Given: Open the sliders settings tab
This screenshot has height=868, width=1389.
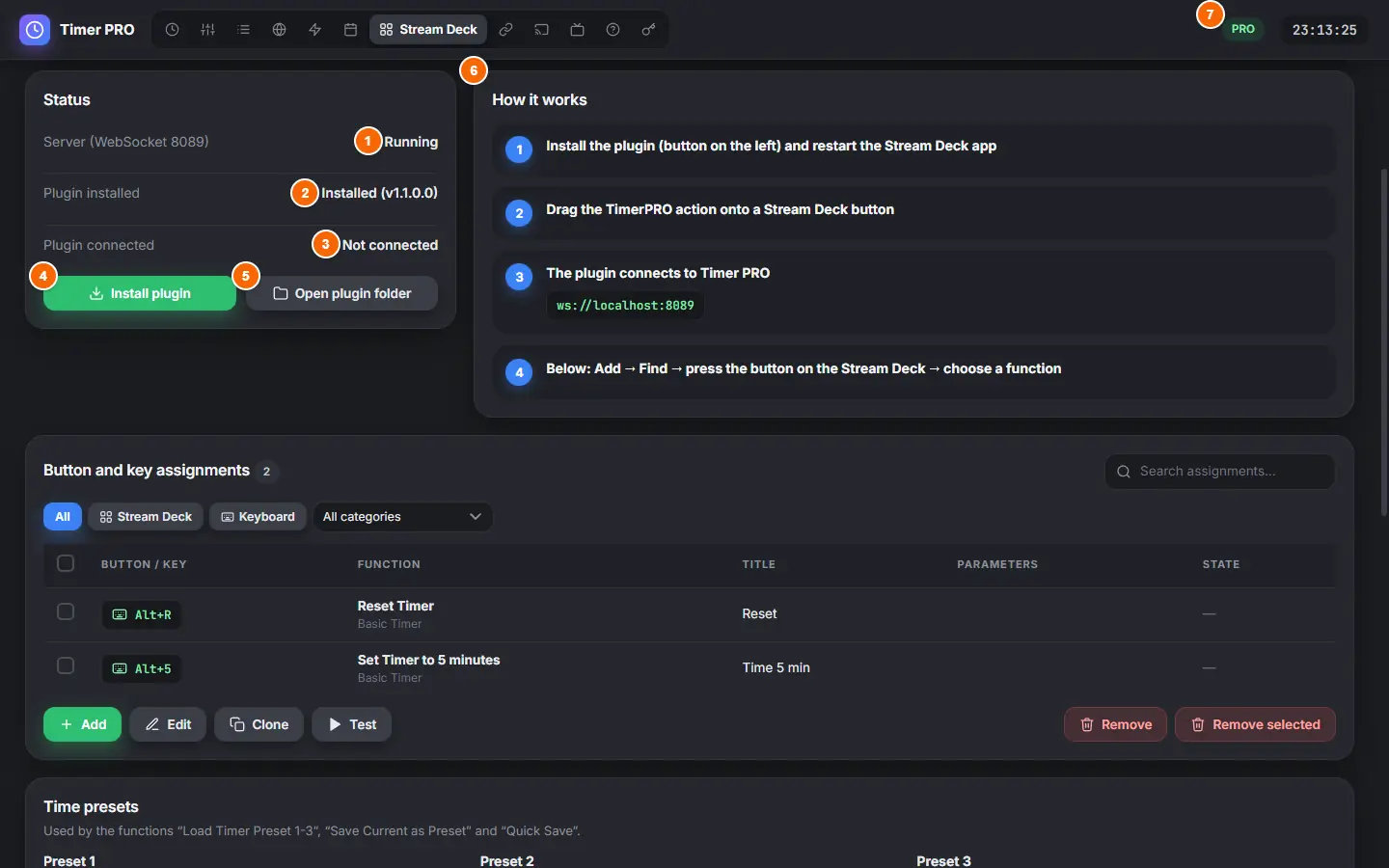Looking at the screenshot, I should pos(207,30).
